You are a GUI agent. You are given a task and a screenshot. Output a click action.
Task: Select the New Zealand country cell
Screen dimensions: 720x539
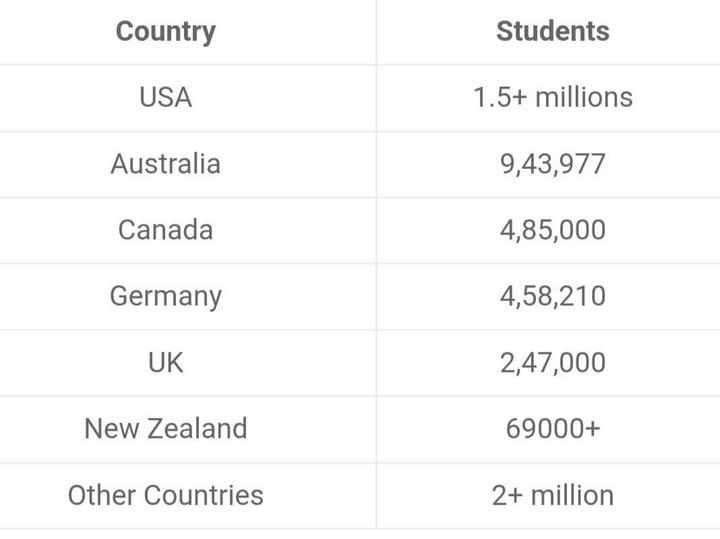coord(165,428)
